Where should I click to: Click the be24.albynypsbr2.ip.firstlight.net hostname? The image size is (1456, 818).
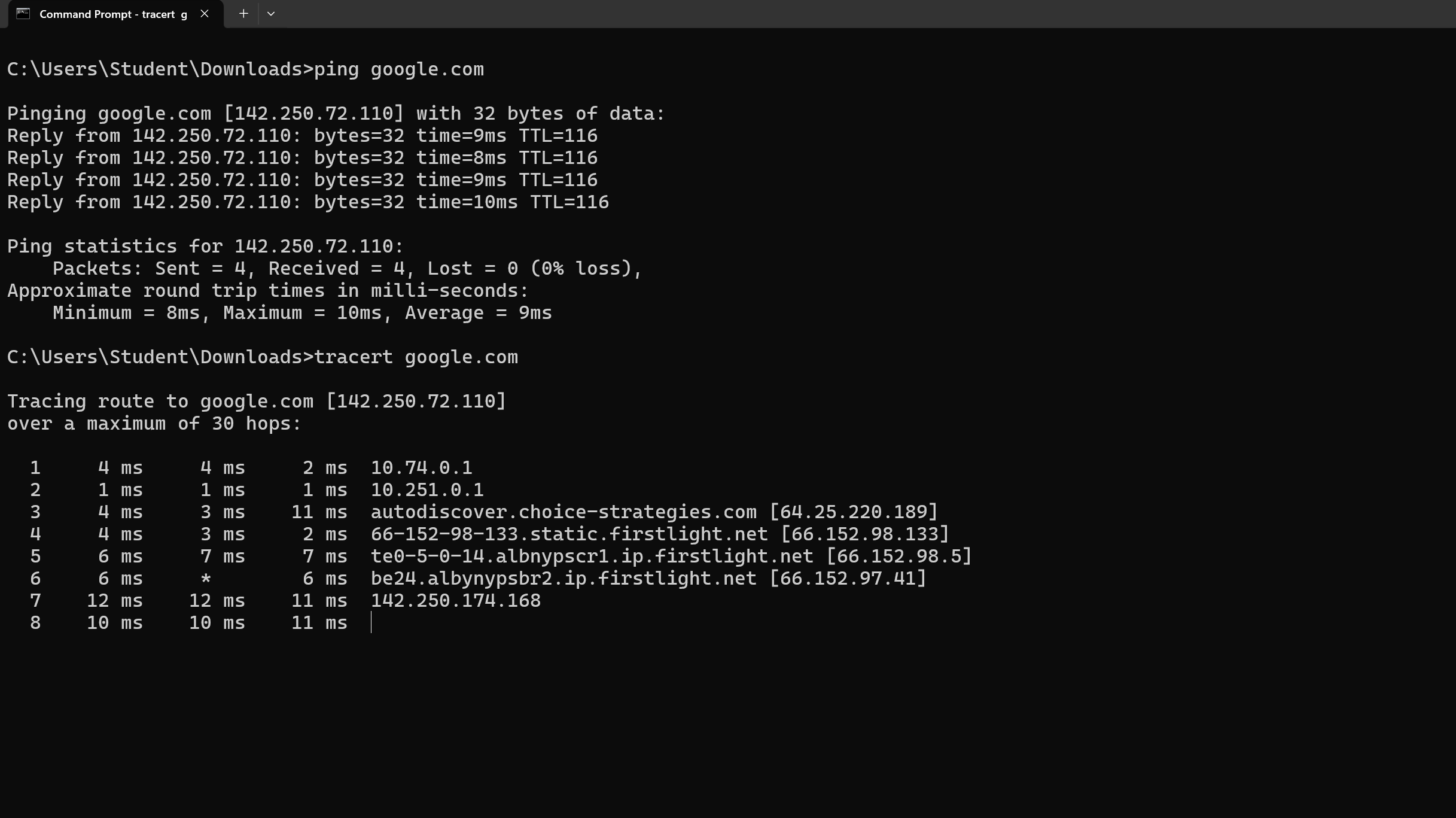[563, 579]
